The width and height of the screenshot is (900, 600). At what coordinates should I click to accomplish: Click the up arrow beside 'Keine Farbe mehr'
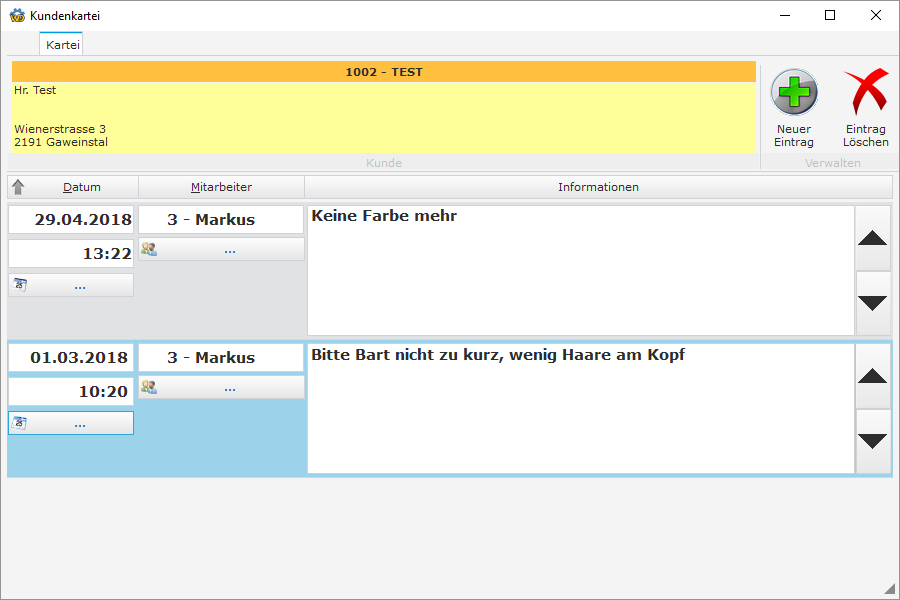(872, 238)
